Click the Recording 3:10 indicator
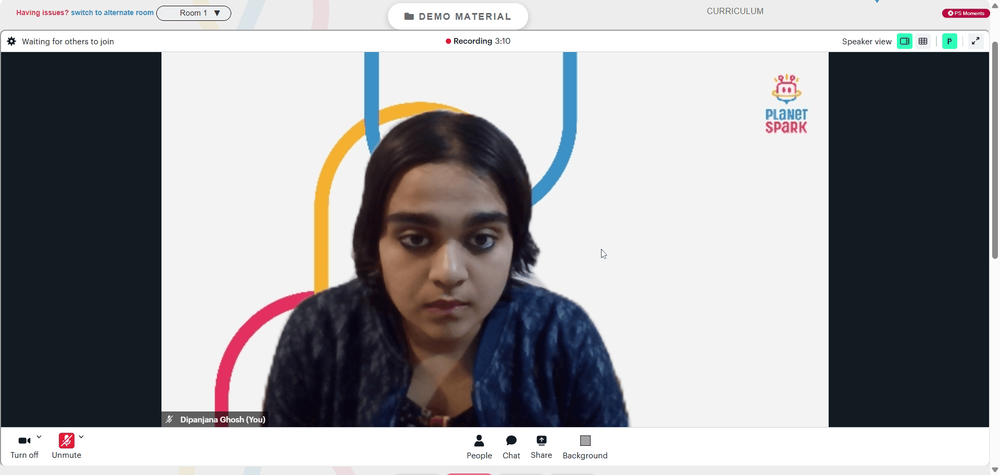 [x=478, y=41]
